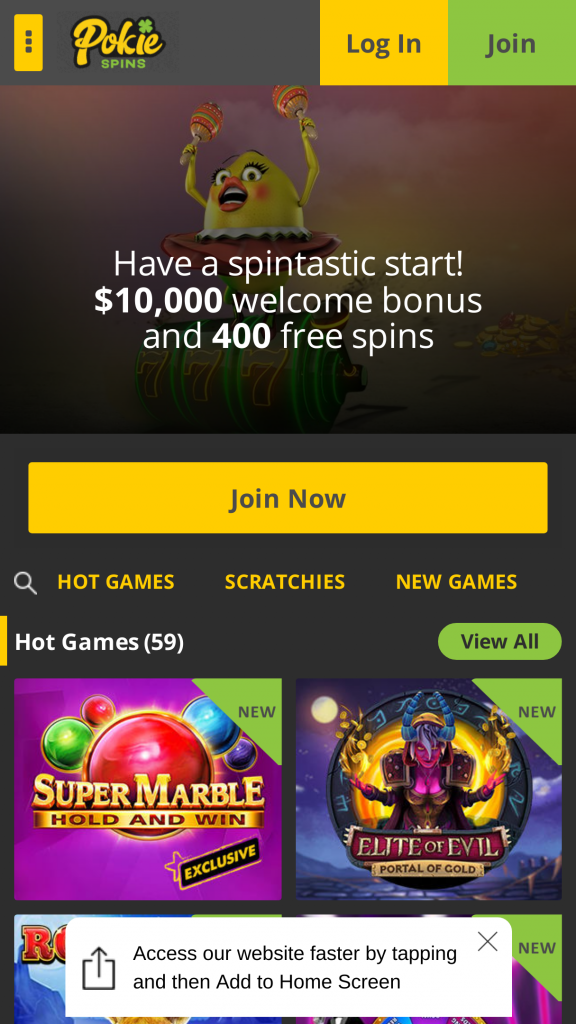
Task: Tap the Exclusive star badge on Super Marble
Action: tap(212, 863)
